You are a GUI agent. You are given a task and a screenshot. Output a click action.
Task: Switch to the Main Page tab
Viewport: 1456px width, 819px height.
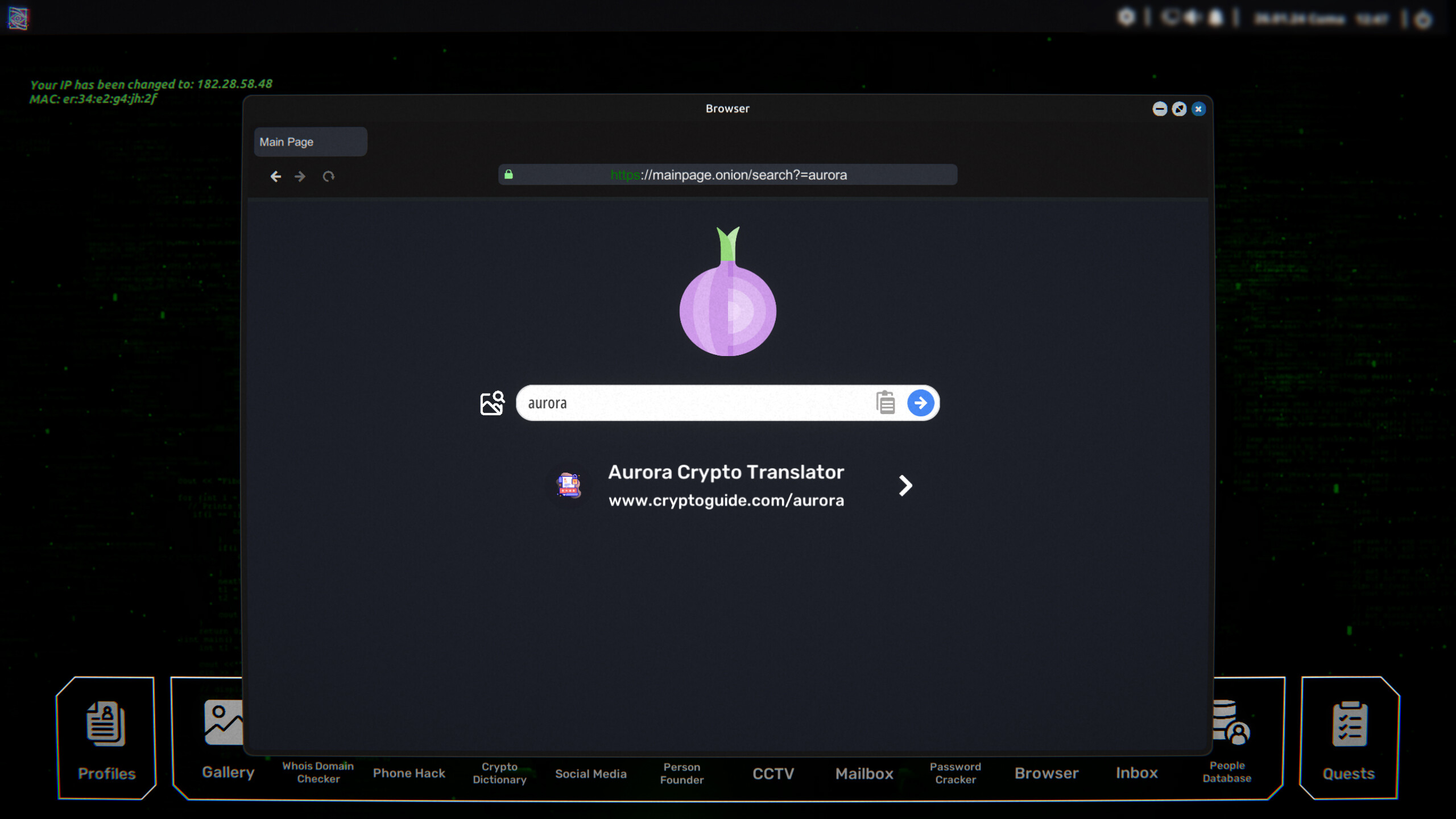(310, 141)
